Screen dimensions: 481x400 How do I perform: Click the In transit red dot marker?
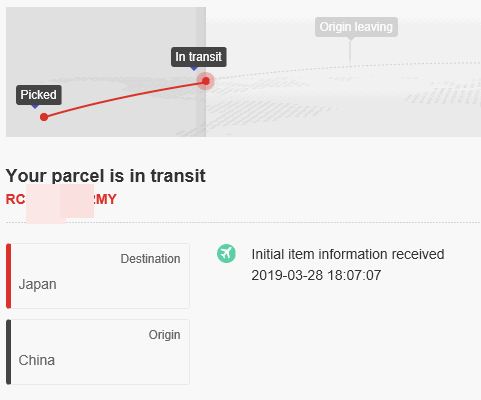[206, 81]
